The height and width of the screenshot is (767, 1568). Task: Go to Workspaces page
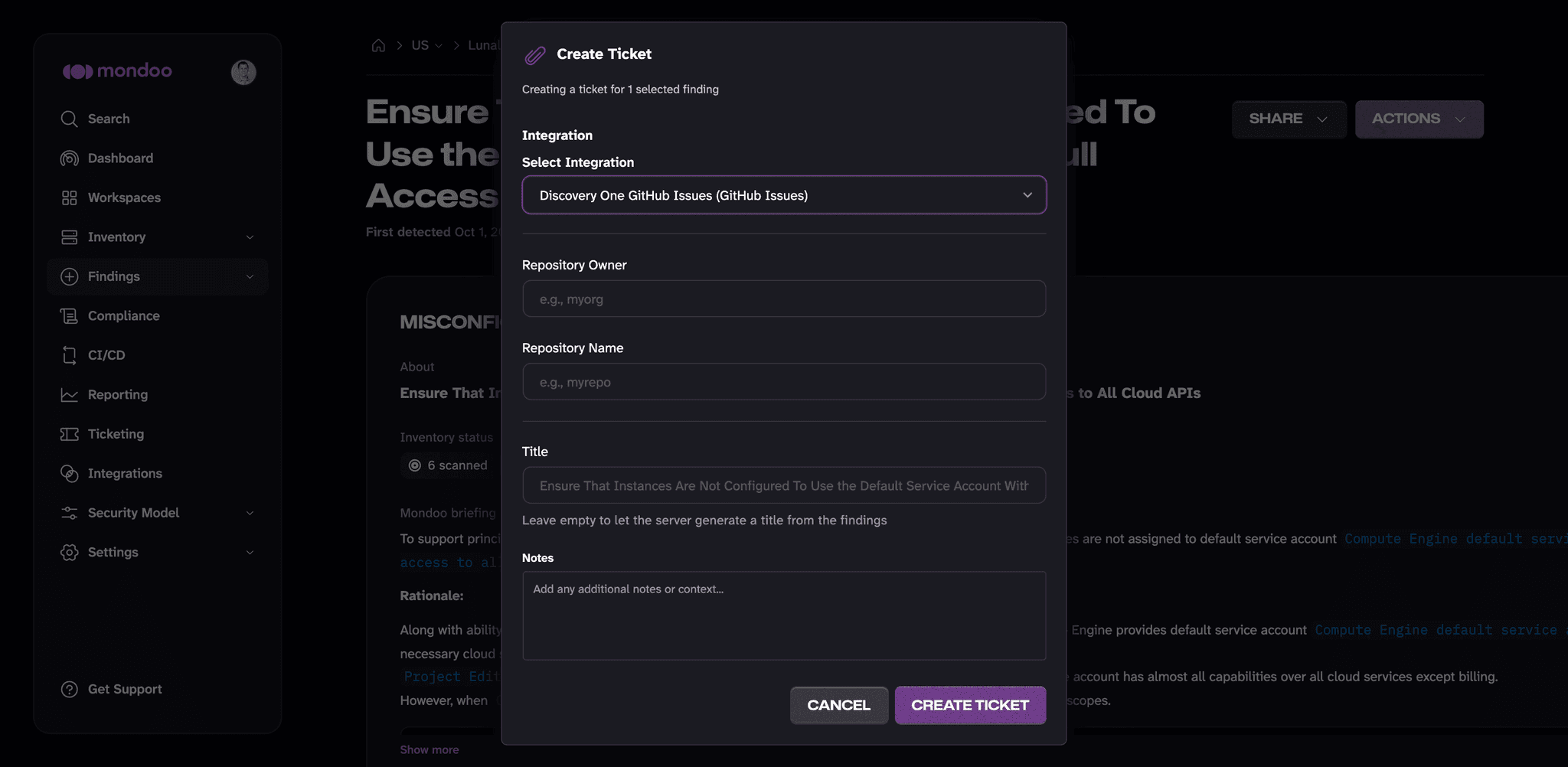pyautogui.click(x=124, y=197)
